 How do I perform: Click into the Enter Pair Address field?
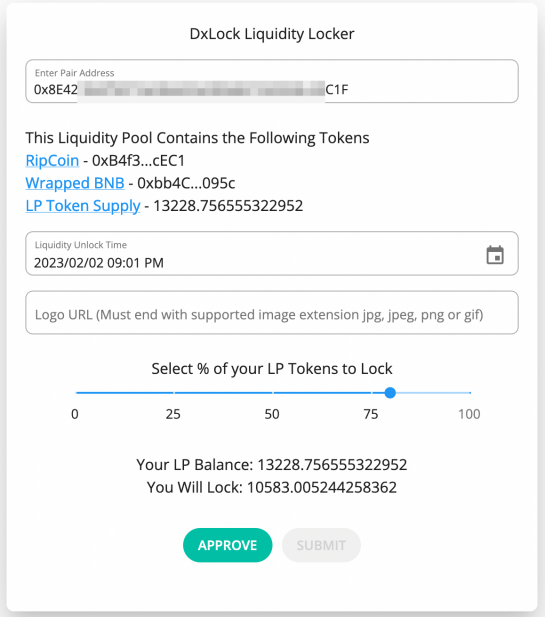pos(272,81)
